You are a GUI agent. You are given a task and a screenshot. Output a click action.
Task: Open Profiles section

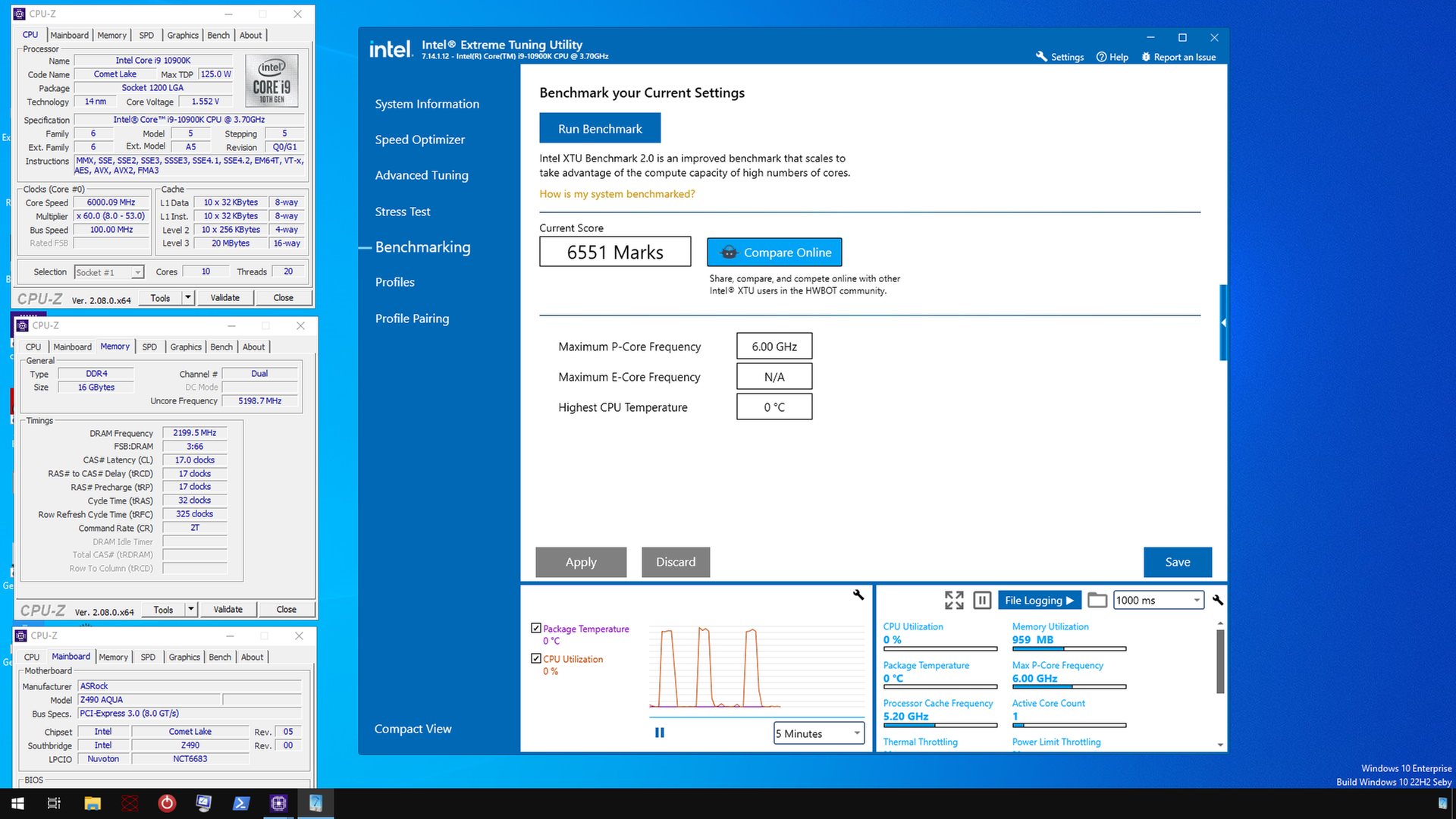click(395, 282)
